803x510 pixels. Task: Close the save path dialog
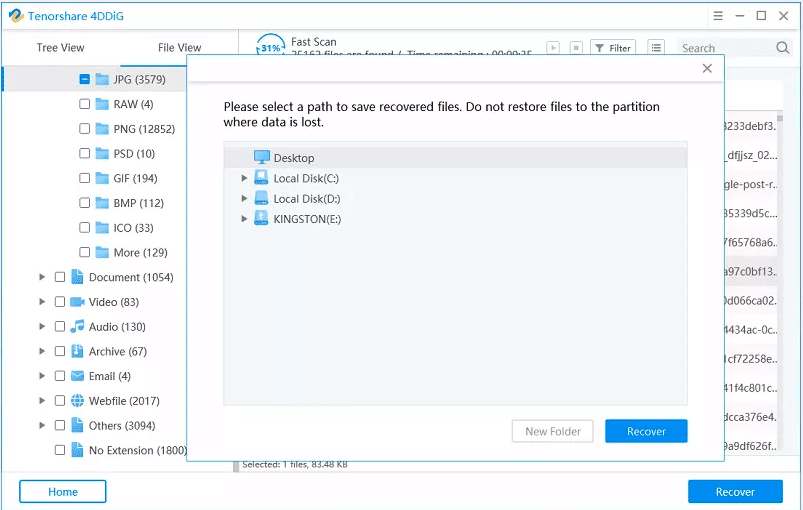coord(707,68)
